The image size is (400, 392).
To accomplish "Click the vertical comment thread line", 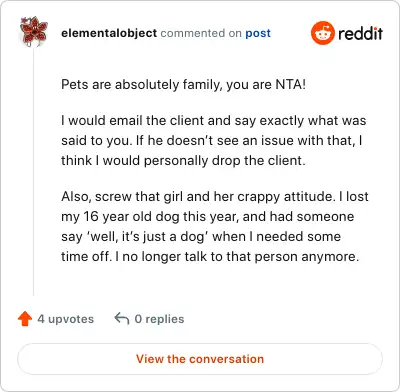I will (x=34, y=172).
